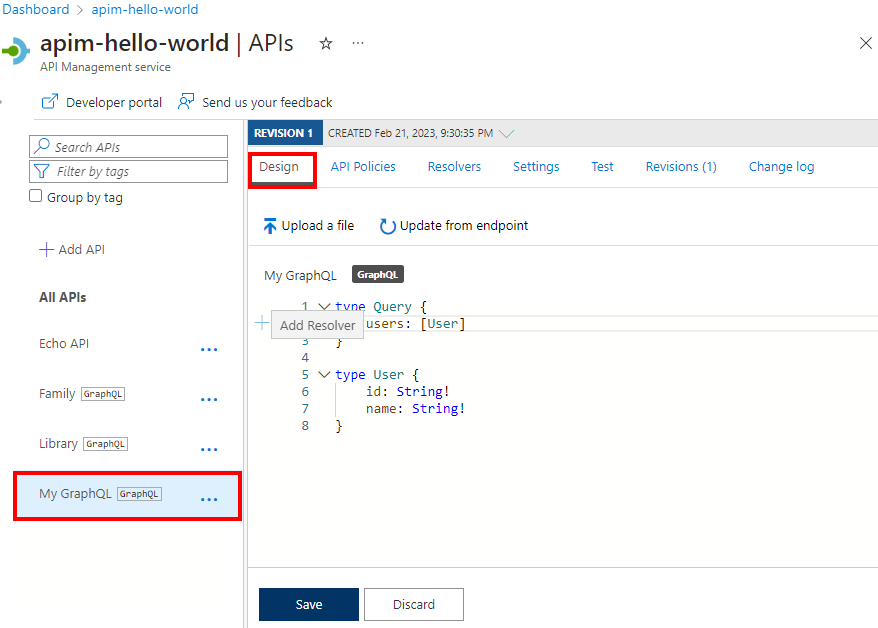Click the GraphQL tag on Family API

point(103,394)
